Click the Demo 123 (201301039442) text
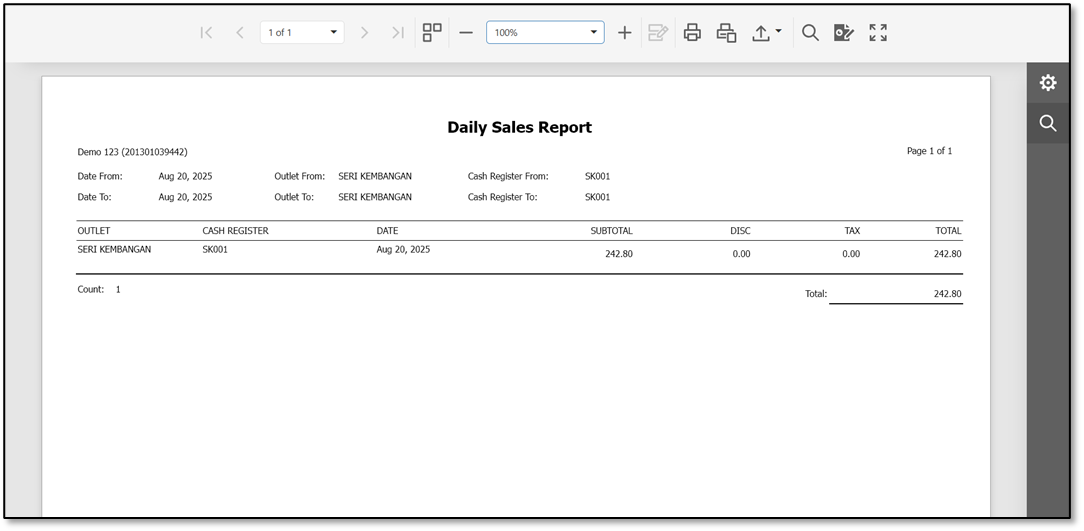The width and height of the screenshot is (1084, 531). click(132, 151)
